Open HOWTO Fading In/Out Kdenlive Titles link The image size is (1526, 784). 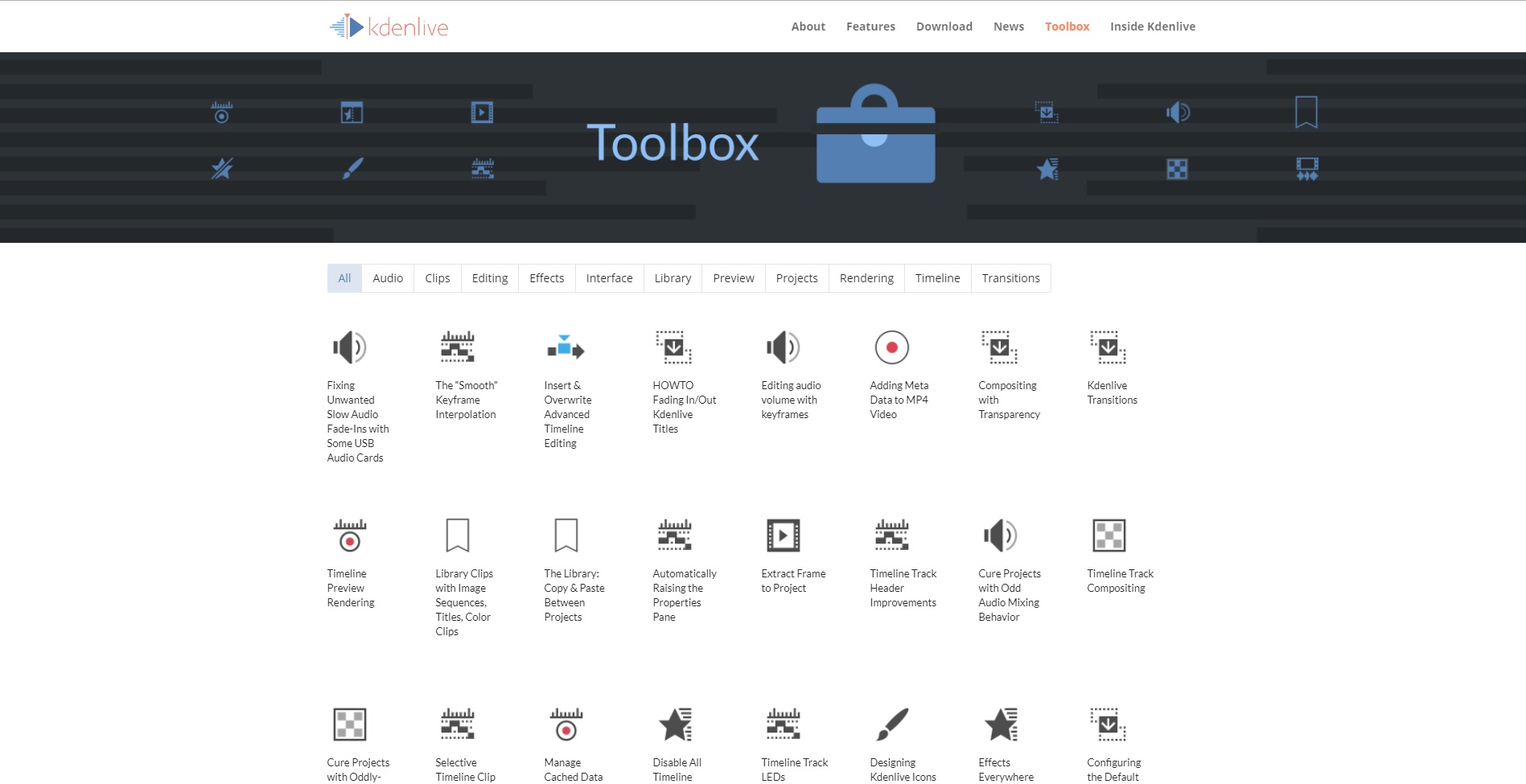[685, 407]
